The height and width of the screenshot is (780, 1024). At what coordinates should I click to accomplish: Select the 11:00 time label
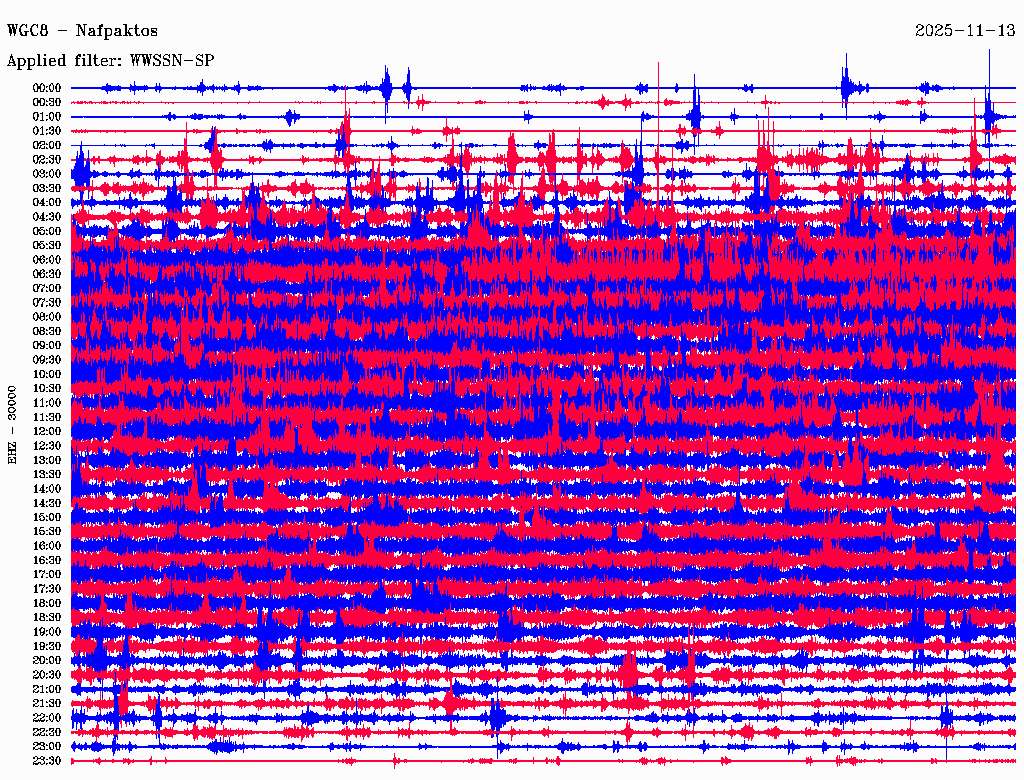point(47,403)
